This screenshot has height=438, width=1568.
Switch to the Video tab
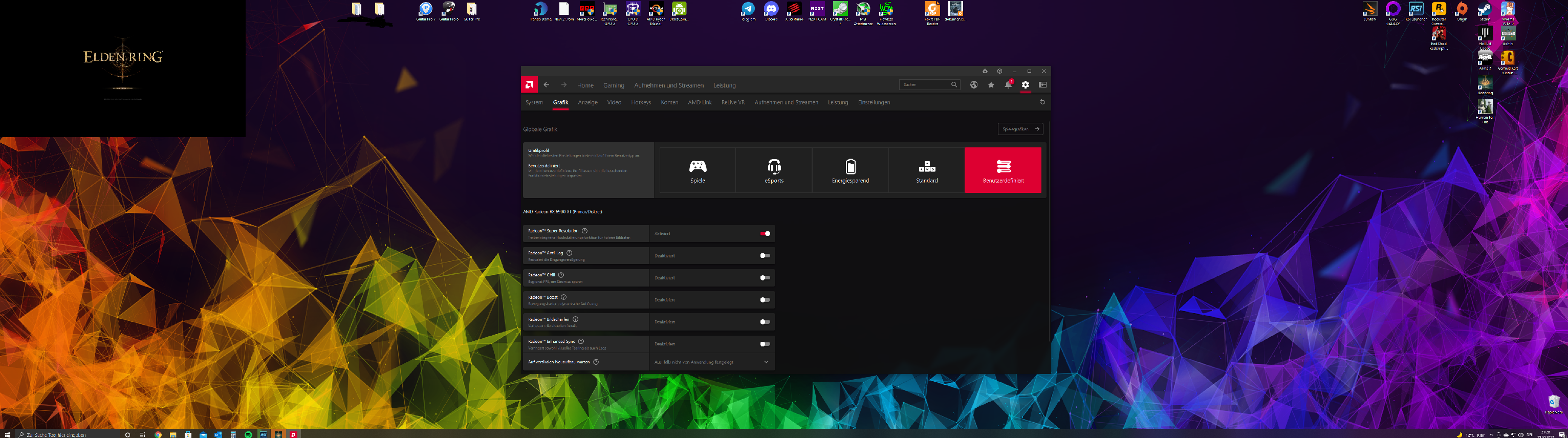click(x=614, y=102)
